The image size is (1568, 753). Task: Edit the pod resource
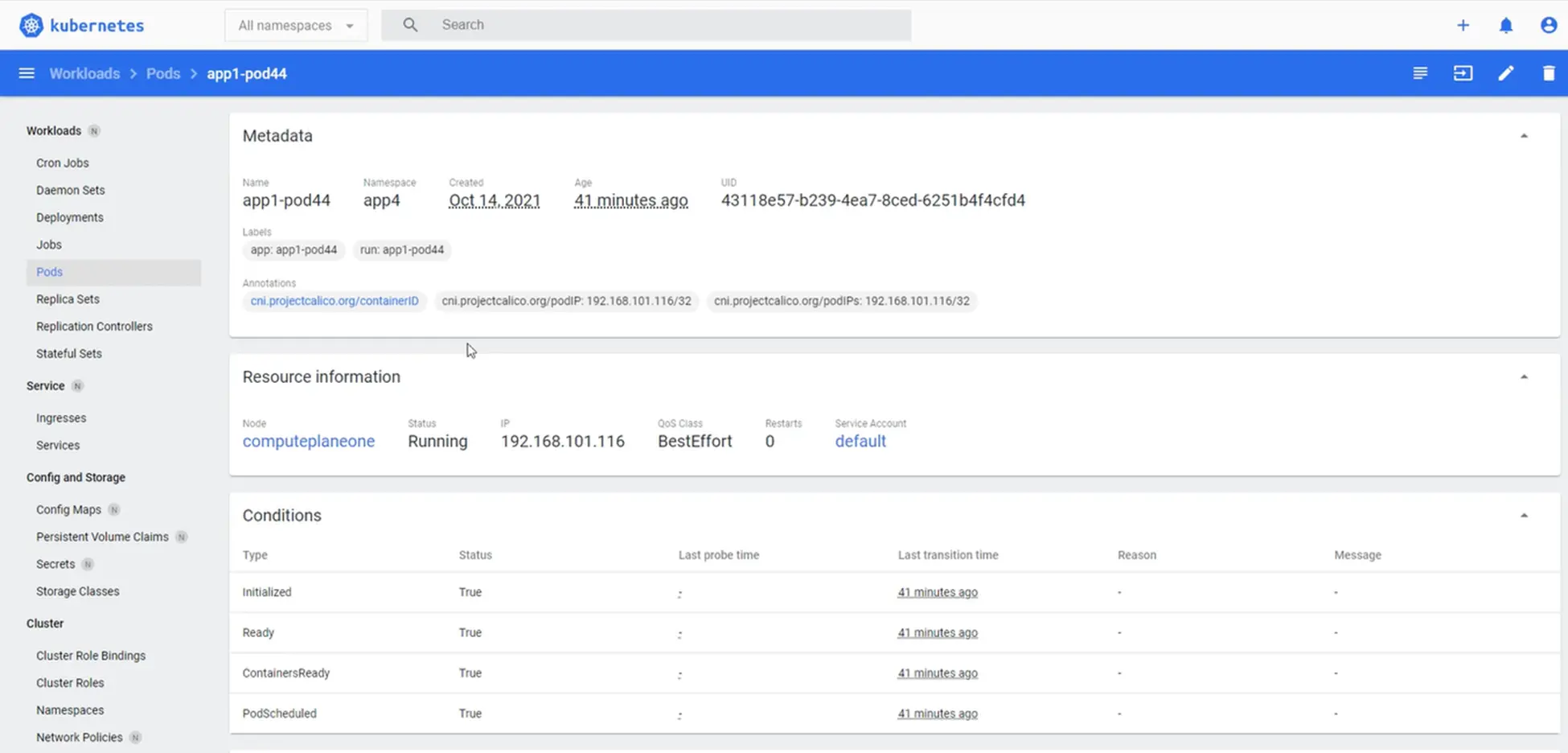[1506, 72]
